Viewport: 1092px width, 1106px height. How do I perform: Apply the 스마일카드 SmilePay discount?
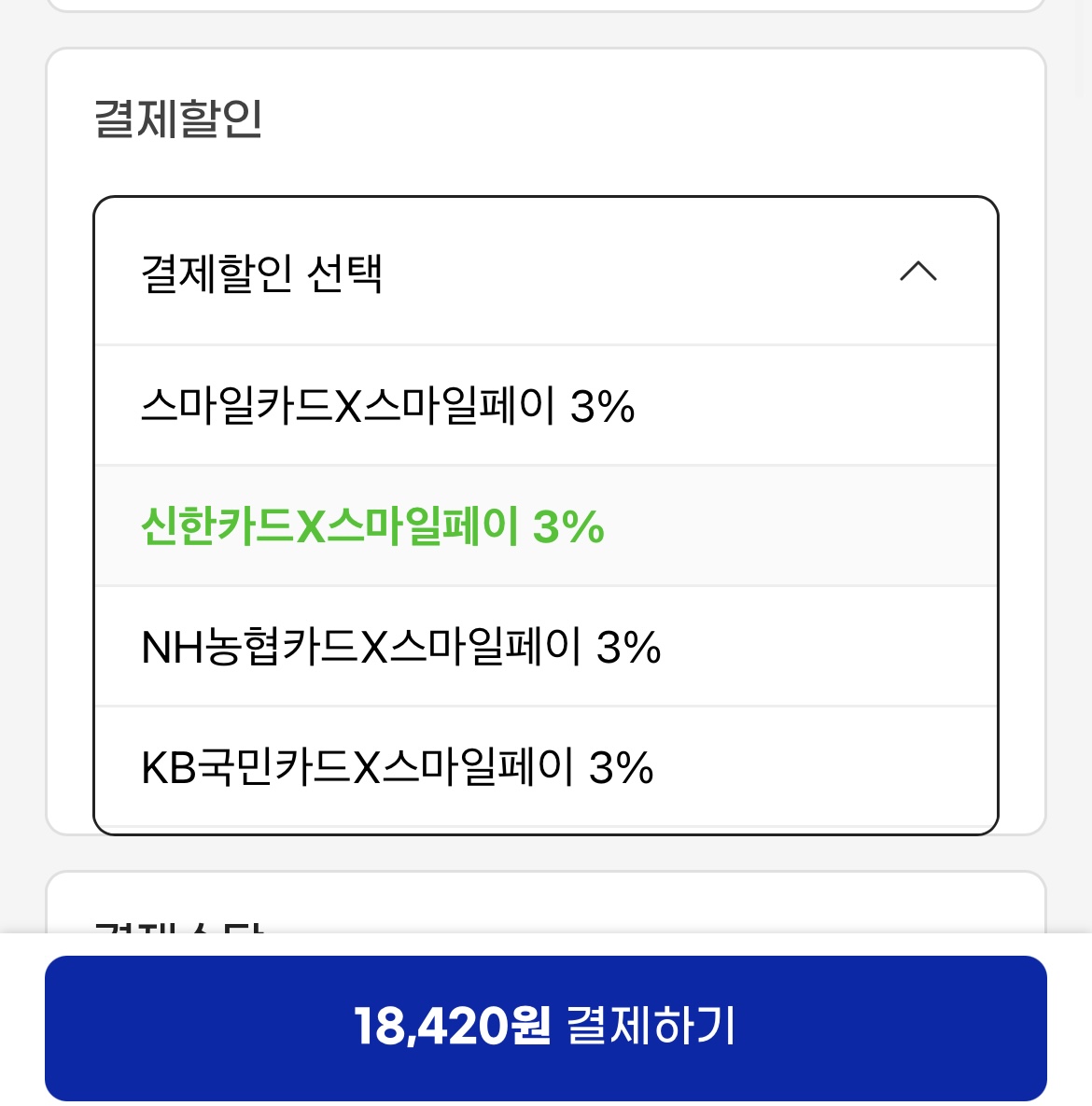point(387,406)
